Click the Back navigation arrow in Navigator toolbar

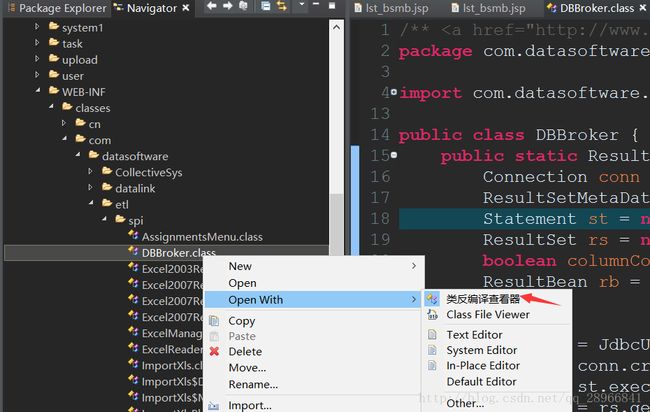212,6
